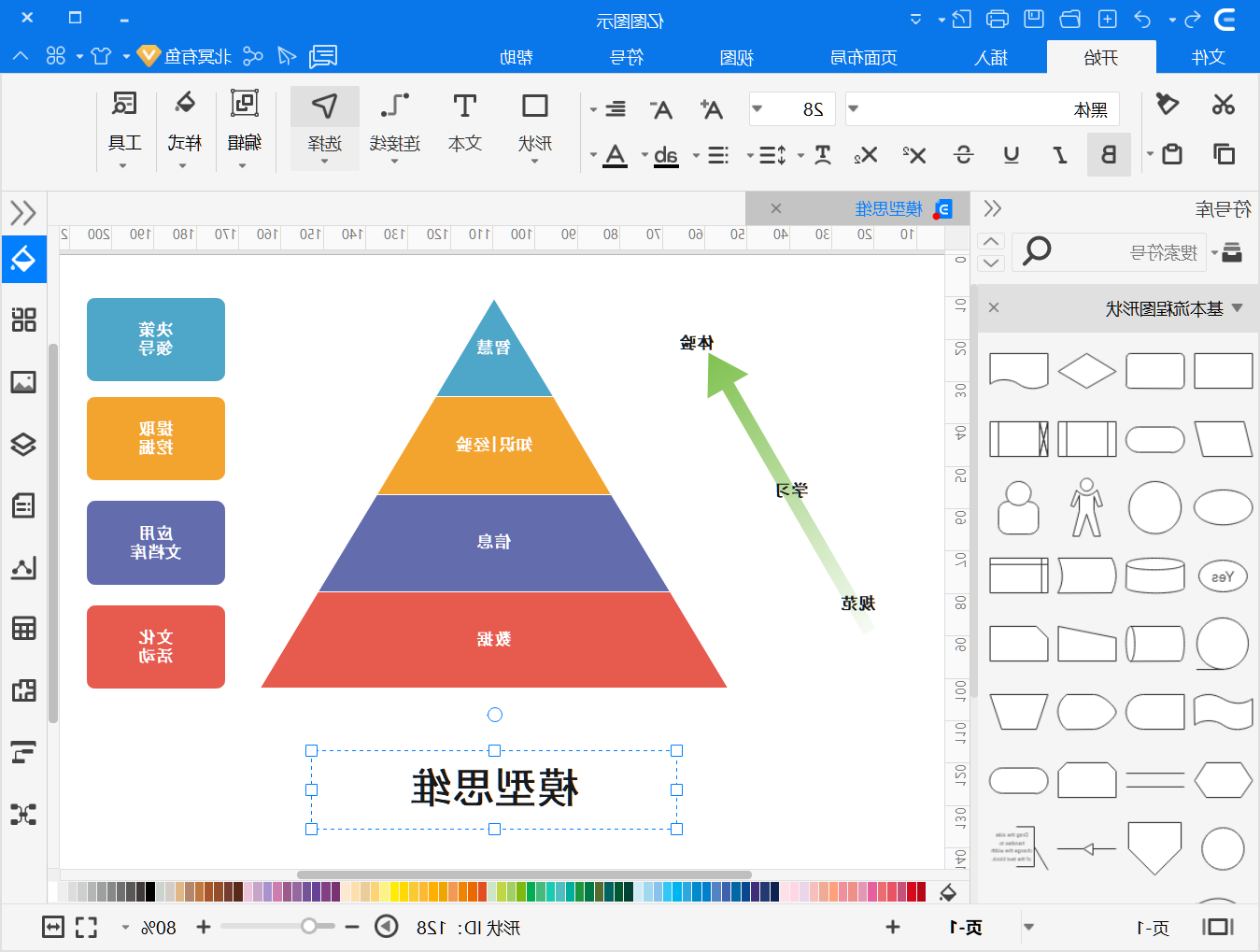Image resolution: width=1260 pixels, height=952 pixels.
Task: Switch to the 插入 ribbon tab
Action: tap(991, 57)
